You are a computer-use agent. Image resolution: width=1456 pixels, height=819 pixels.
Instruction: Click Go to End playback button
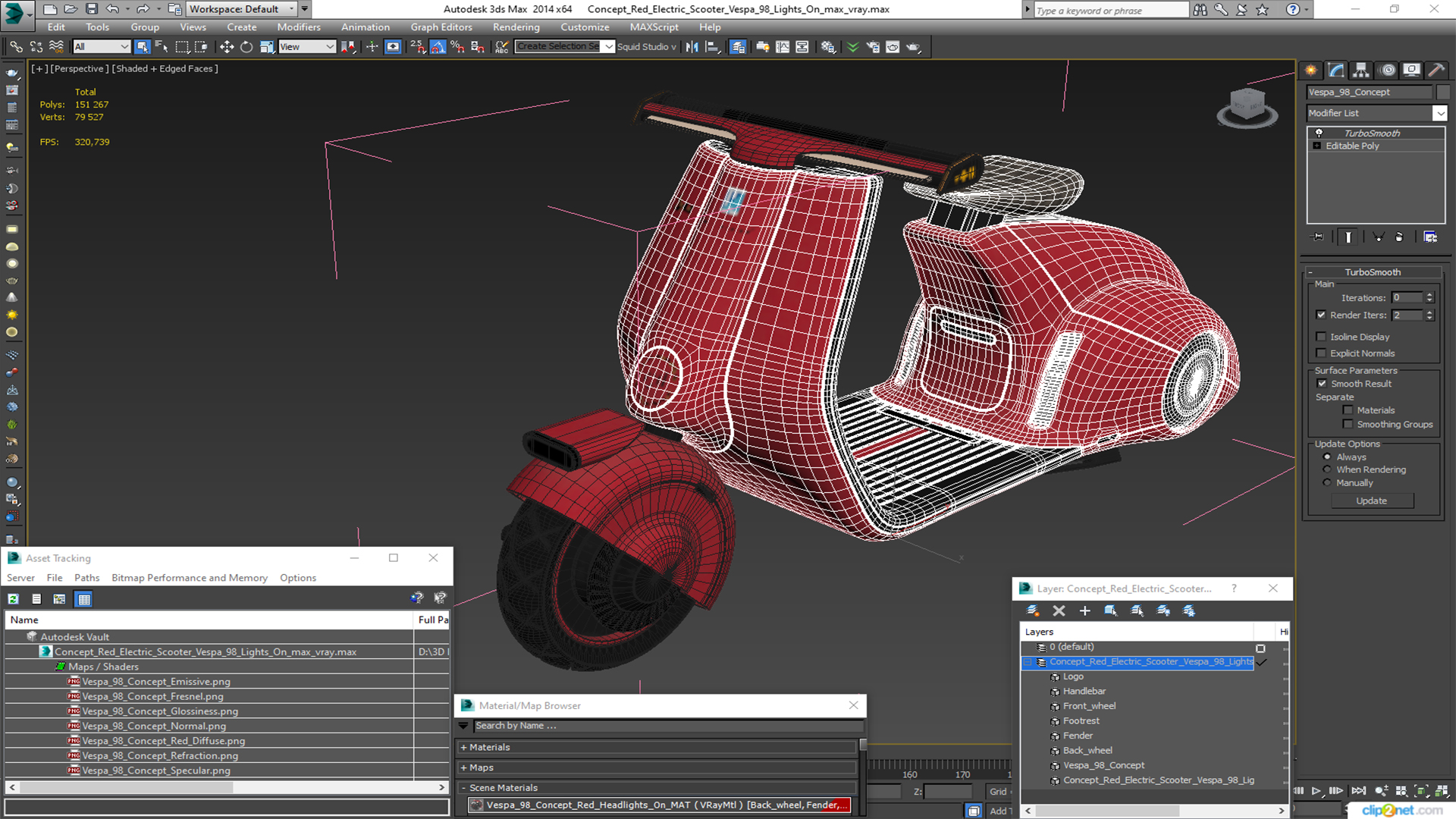(1358, 791)
